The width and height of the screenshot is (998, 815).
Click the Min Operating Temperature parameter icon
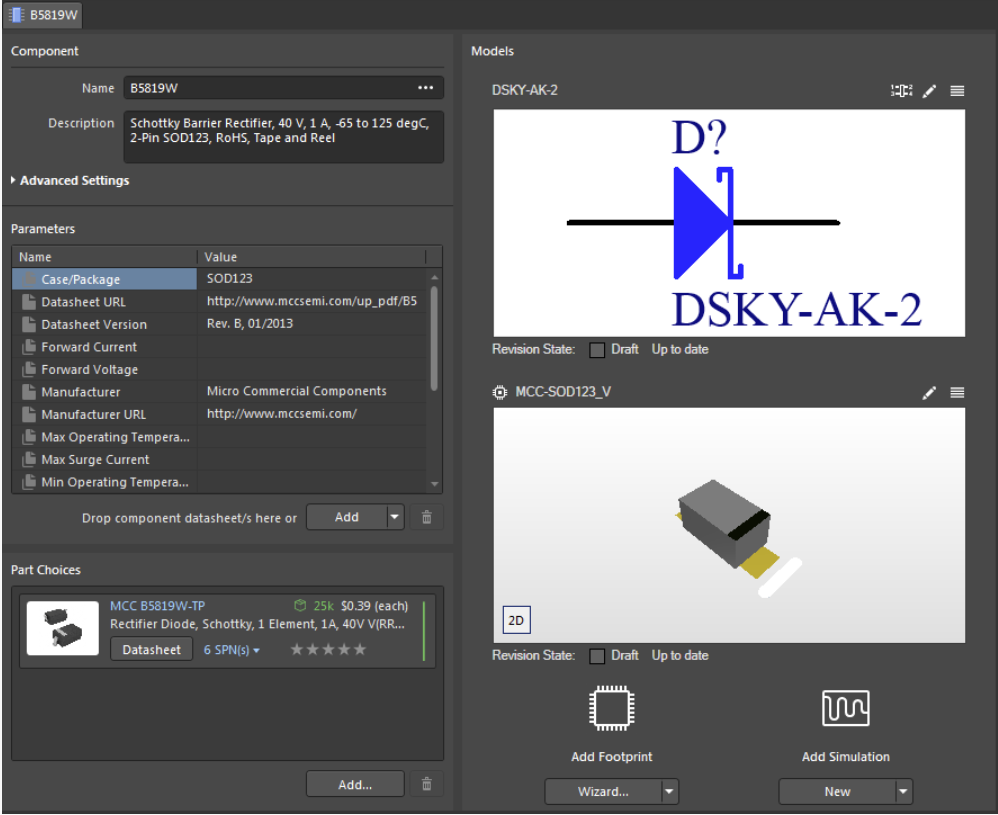pyautogui.click(x=29, y=482)
